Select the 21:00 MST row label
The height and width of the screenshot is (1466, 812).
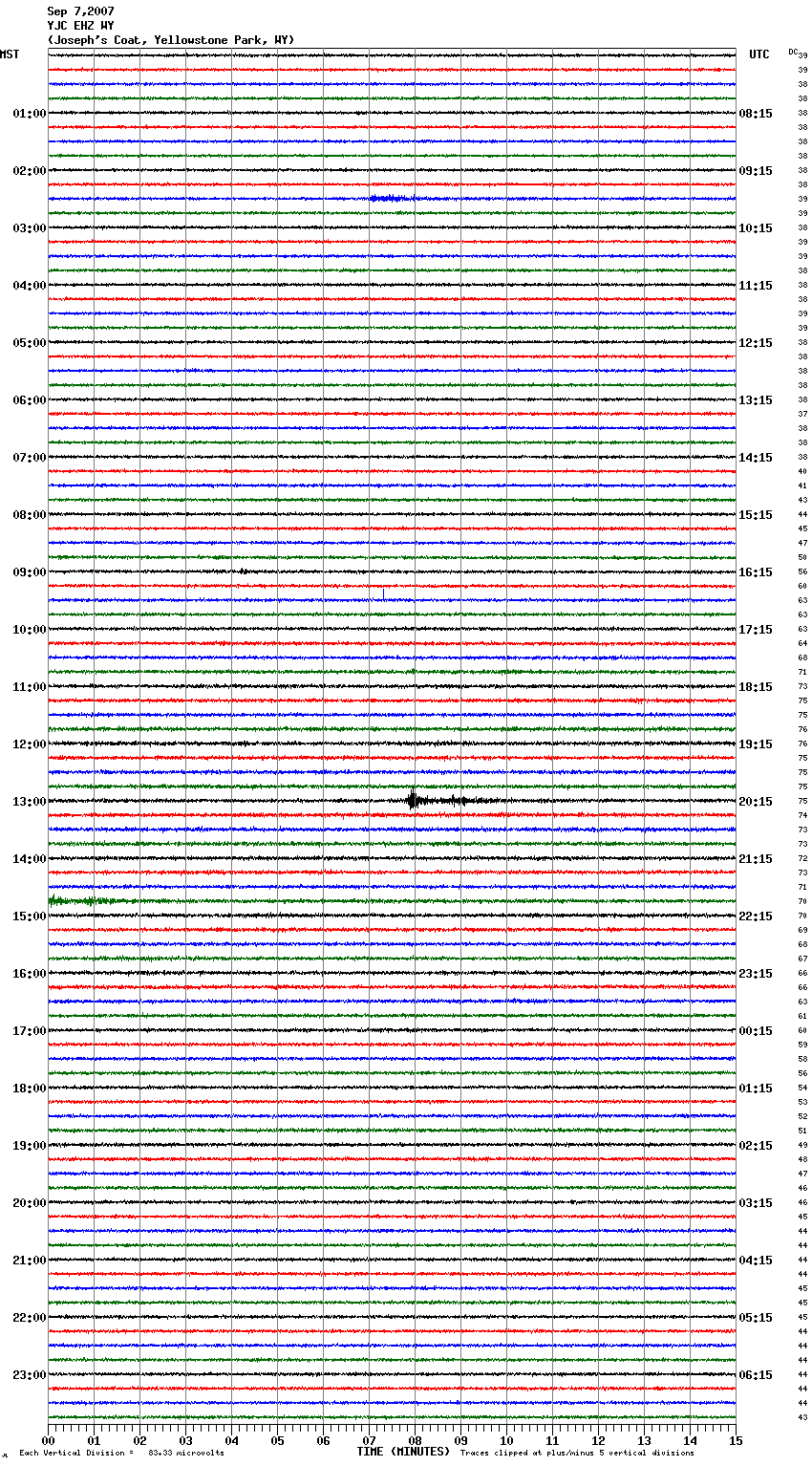pyautogui.click(x=30, y=1261)
